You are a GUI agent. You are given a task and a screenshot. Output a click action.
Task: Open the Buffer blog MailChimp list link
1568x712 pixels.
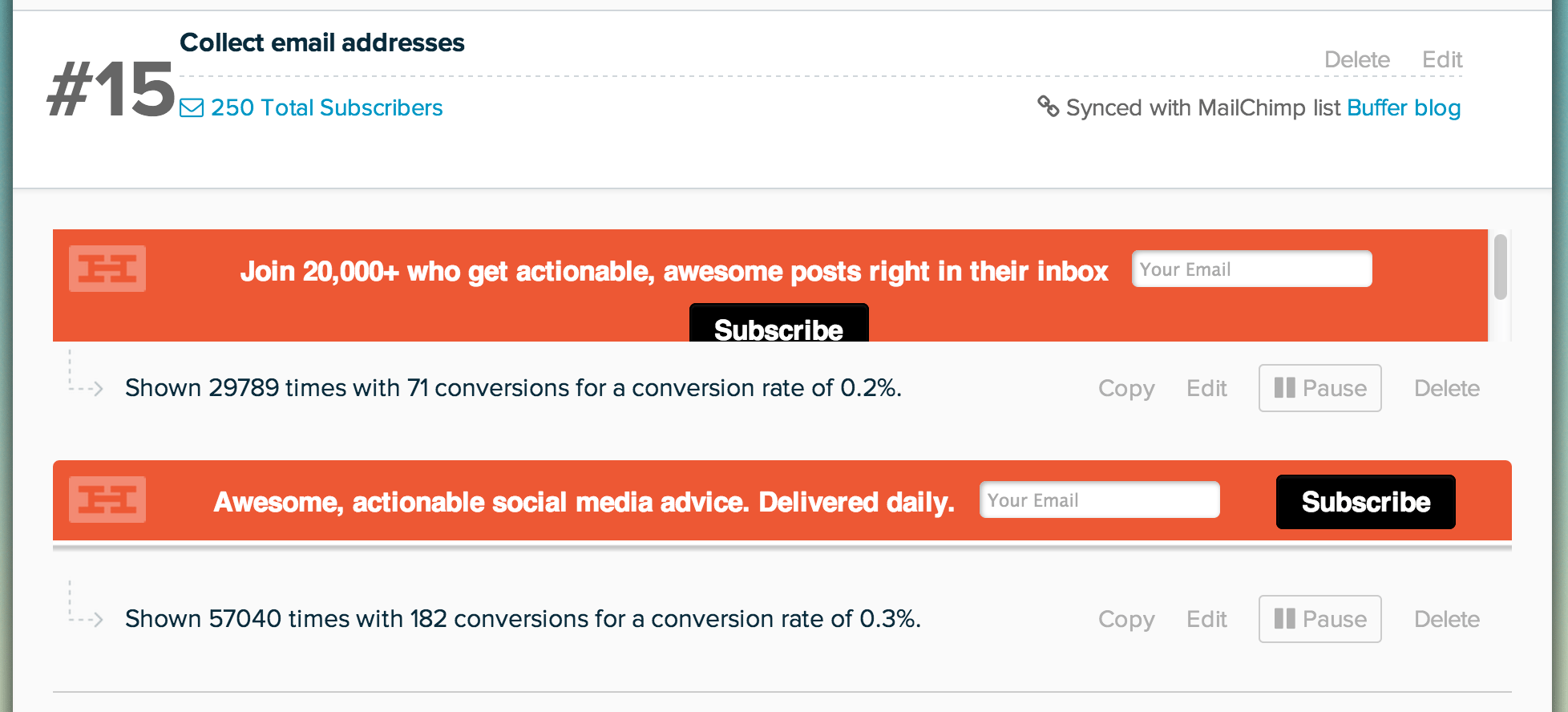click(1404, 107)
